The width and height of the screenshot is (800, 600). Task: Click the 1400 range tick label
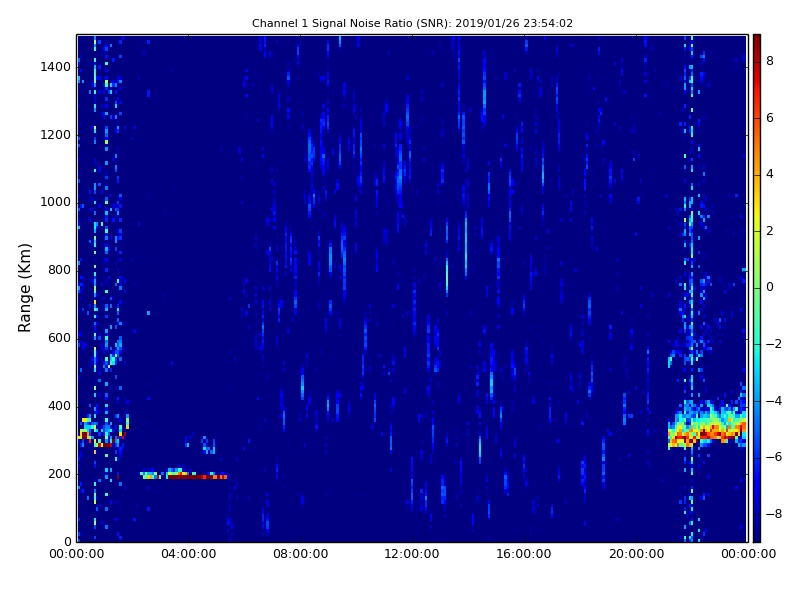(55, 67)
